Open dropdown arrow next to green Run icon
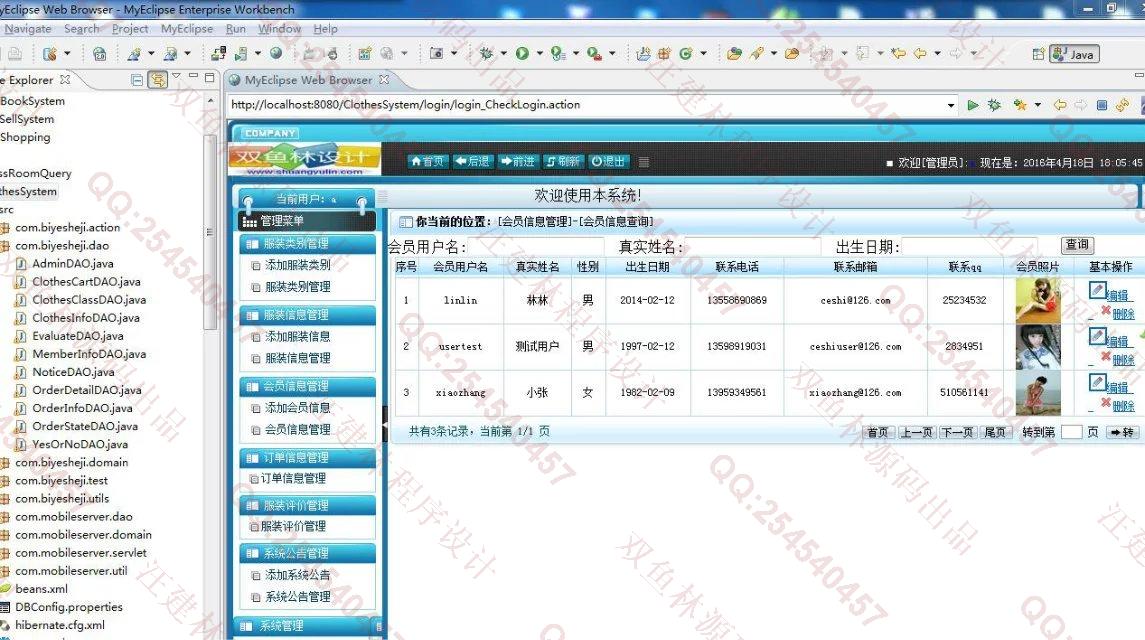The height and width of the screenshot is (640, 1145). (540, 53)
